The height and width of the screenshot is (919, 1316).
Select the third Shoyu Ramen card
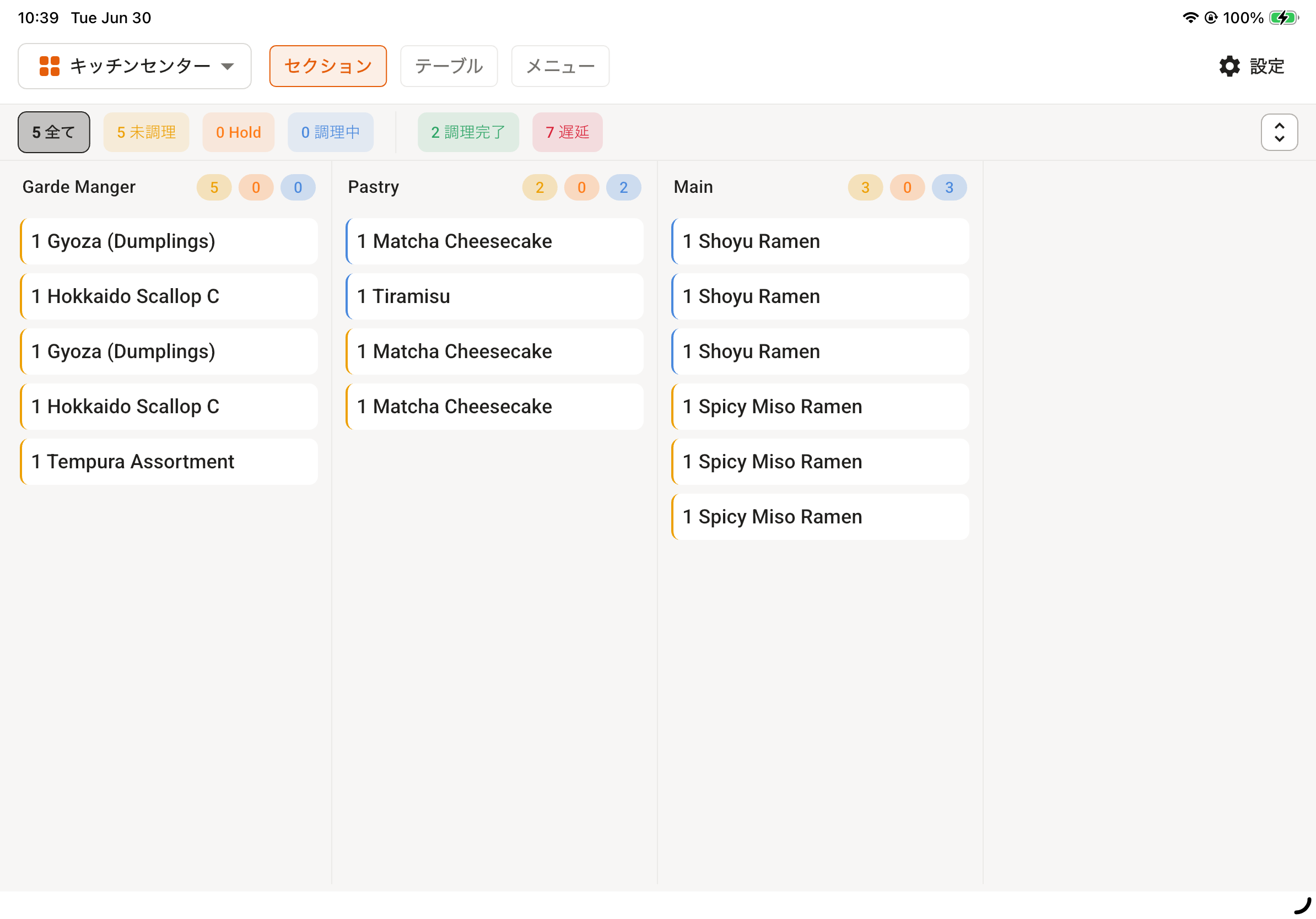pyautogui.click(x=820, y=351)
